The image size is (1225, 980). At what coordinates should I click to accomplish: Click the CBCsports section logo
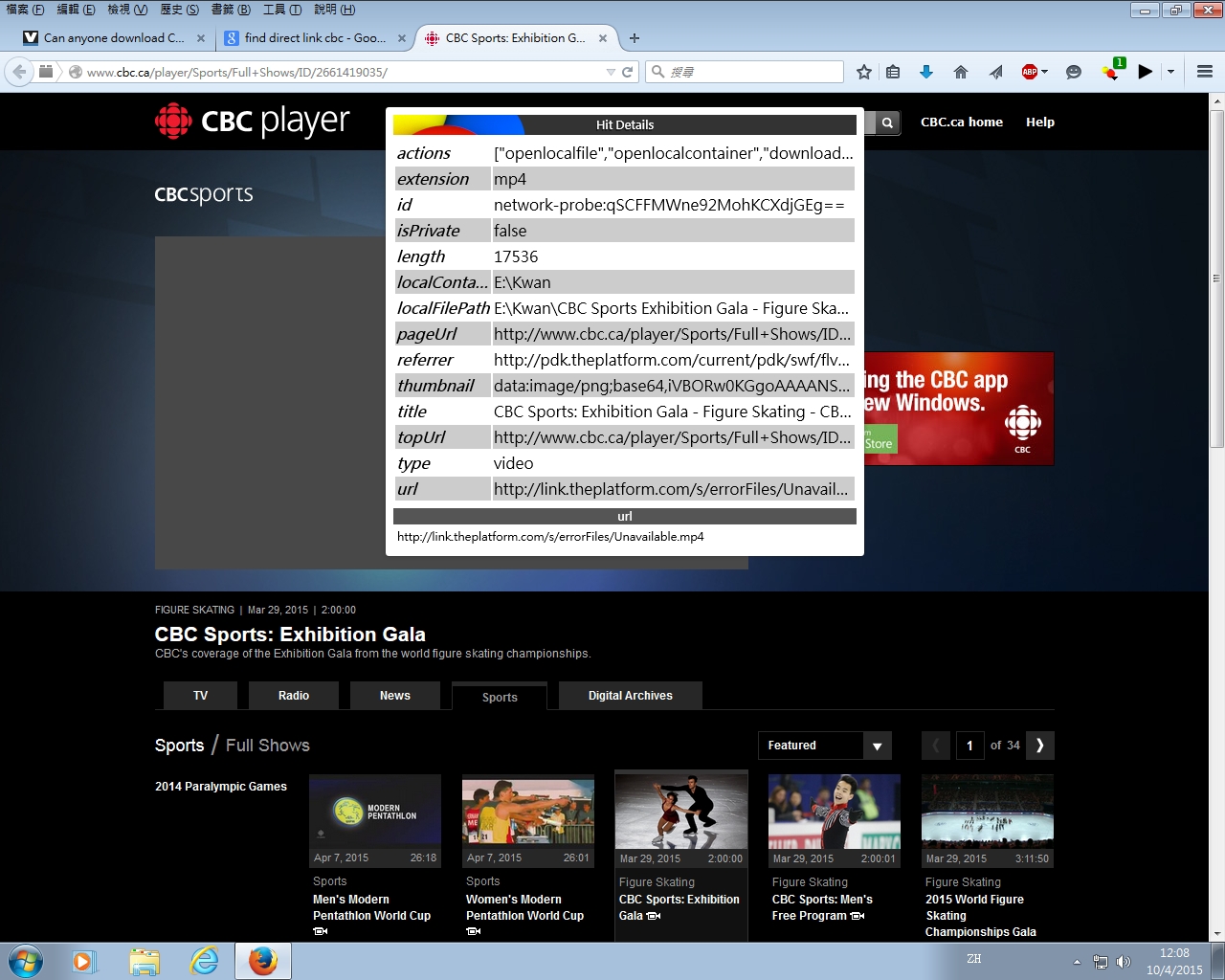(204, 194)
